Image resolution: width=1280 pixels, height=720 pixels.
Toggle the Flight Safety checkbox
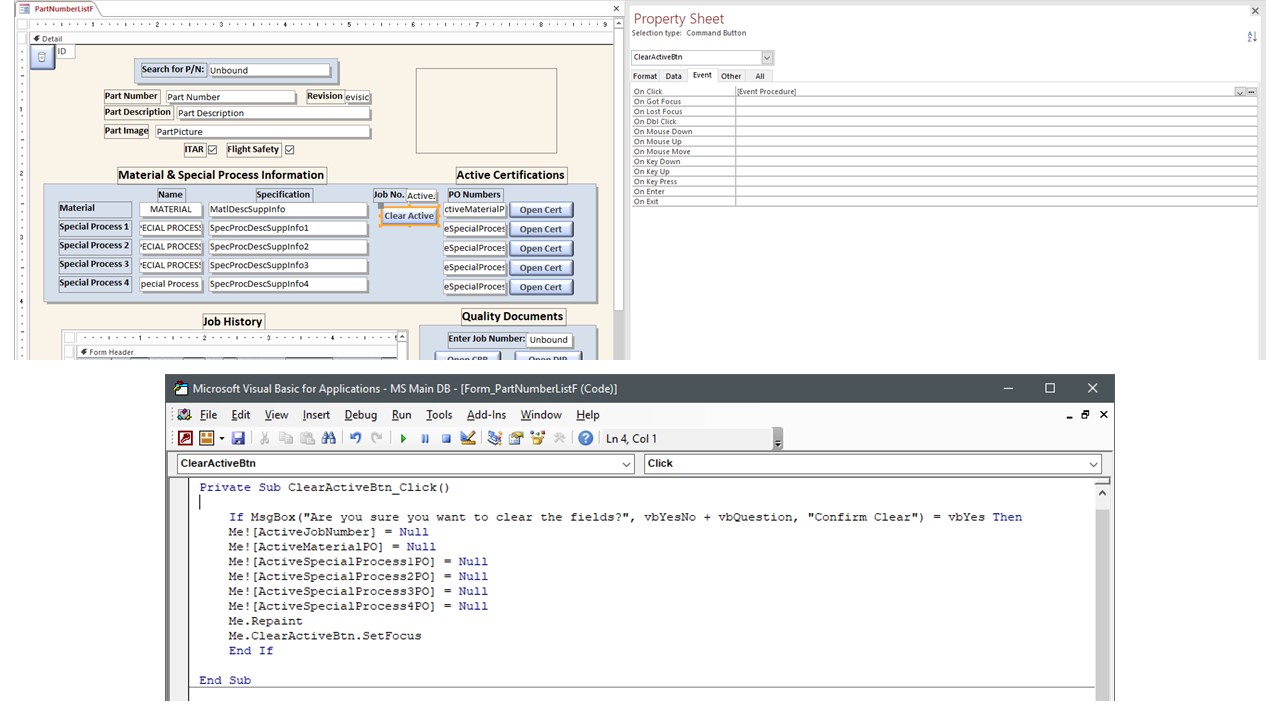[289, 150]
